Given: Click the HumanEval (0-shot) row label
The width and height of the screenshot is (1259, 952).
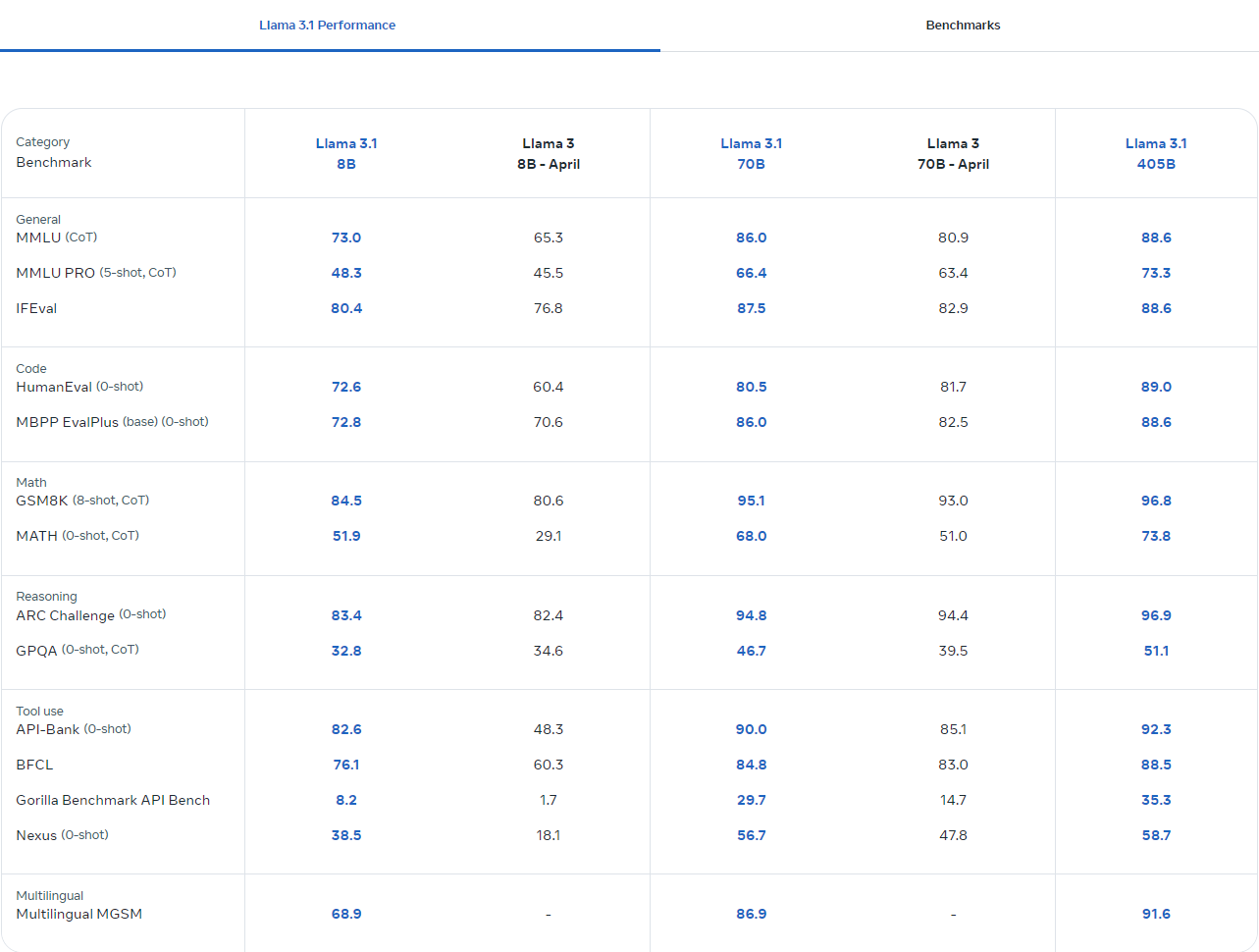Looking at the screenshot, I should [79, 387].
